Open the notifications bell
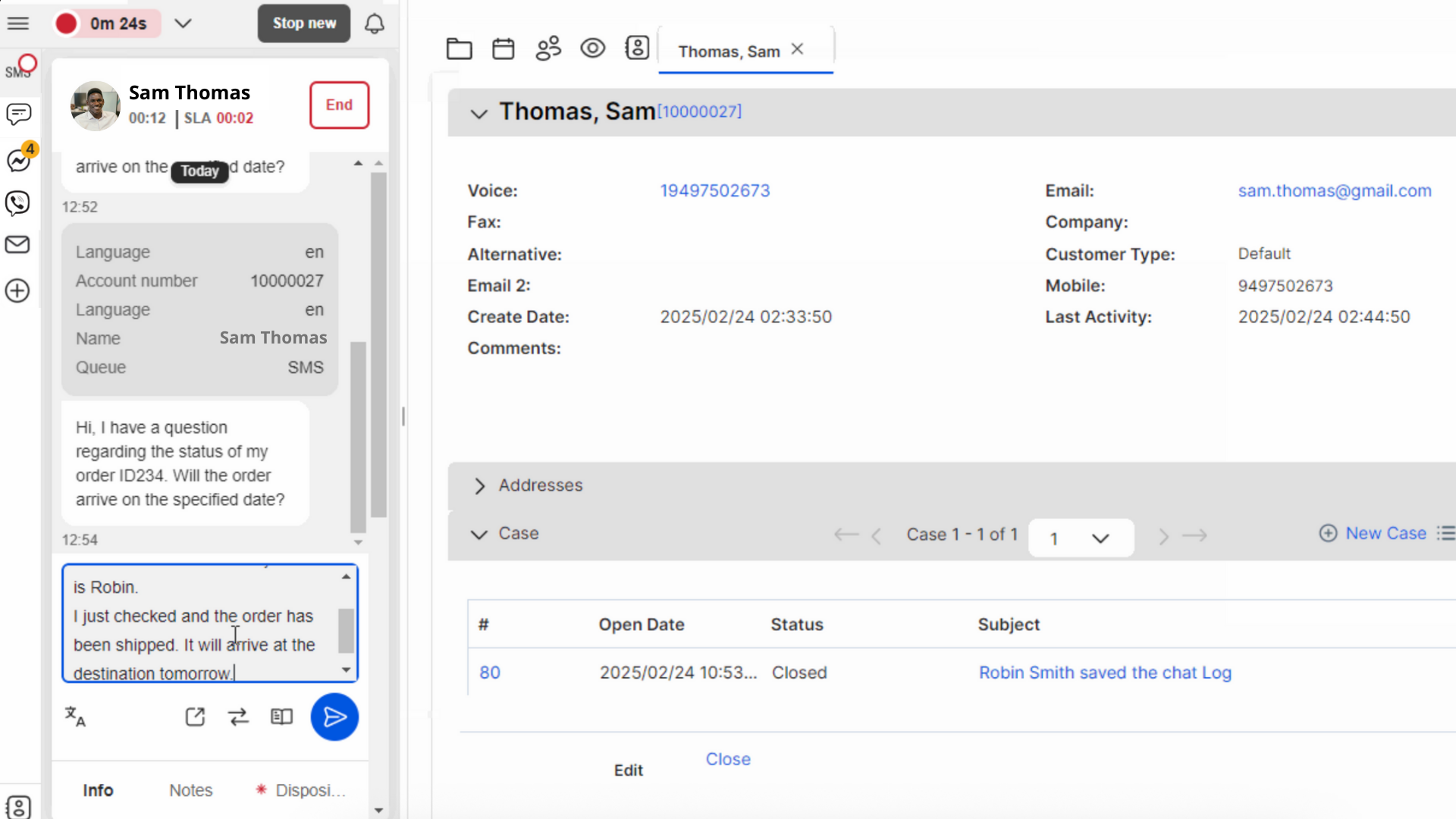This screenshot has height=819, width=1456. click(375, 24)
